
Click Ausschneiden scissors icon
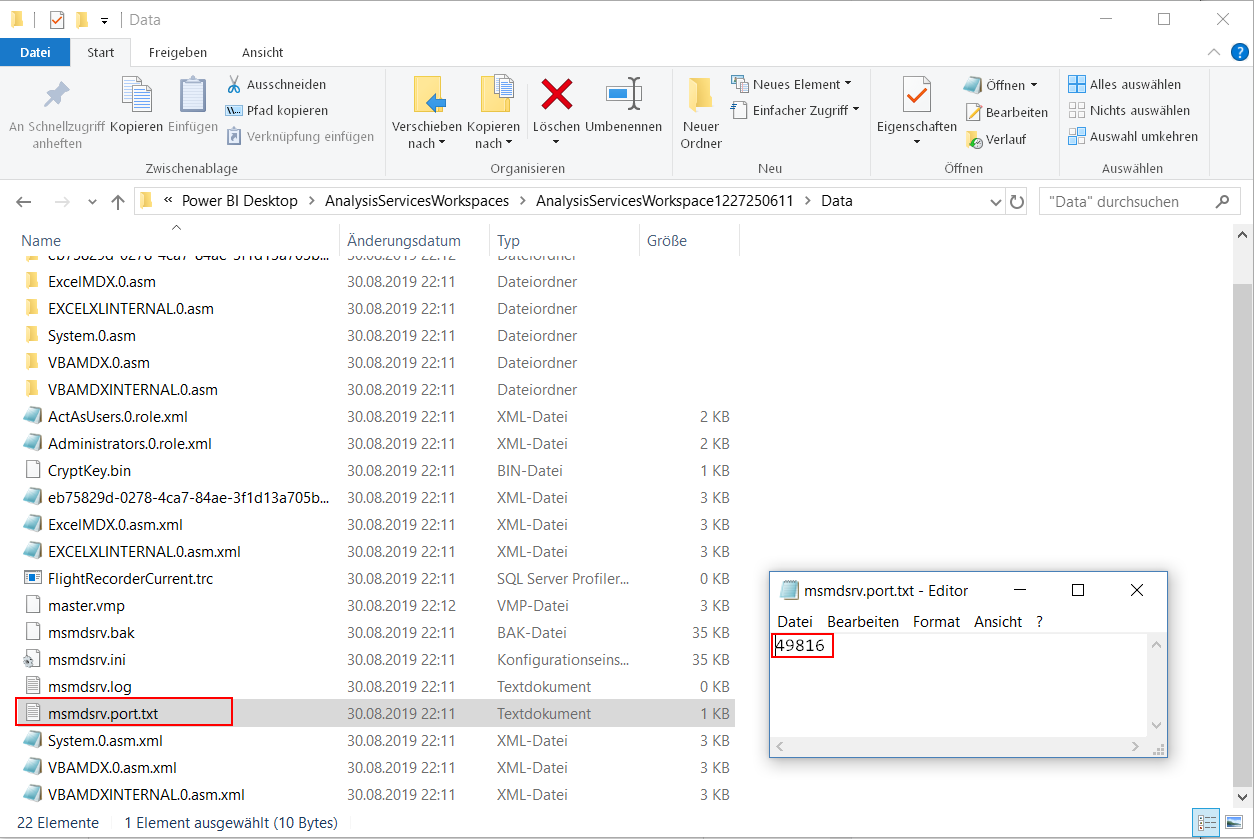click(234, 84)
